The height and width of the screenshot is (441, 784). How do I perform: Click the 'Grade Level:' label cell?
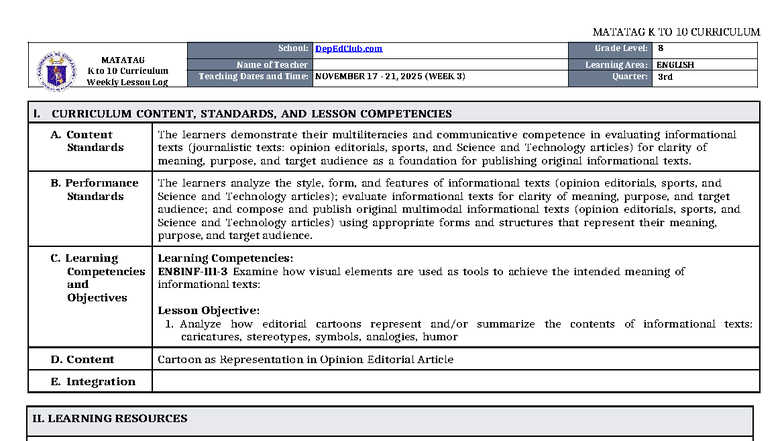610,49
